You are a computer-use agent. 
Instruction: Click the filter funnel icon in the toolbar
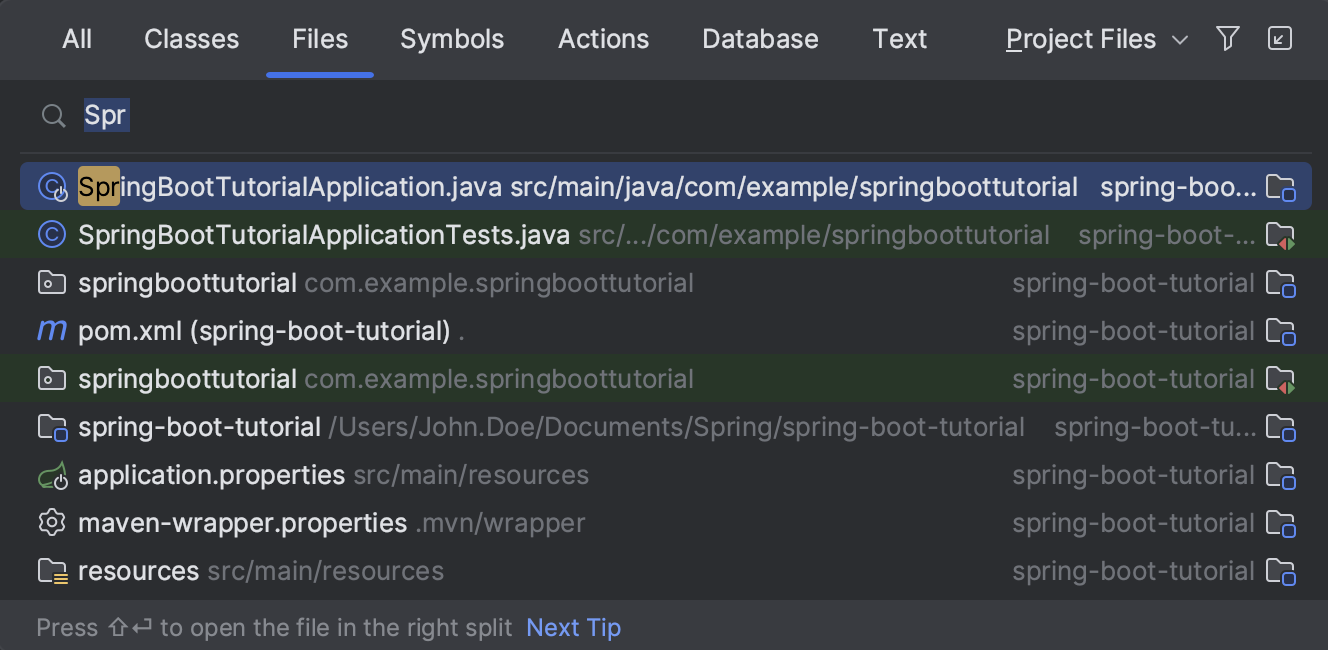1227,38
